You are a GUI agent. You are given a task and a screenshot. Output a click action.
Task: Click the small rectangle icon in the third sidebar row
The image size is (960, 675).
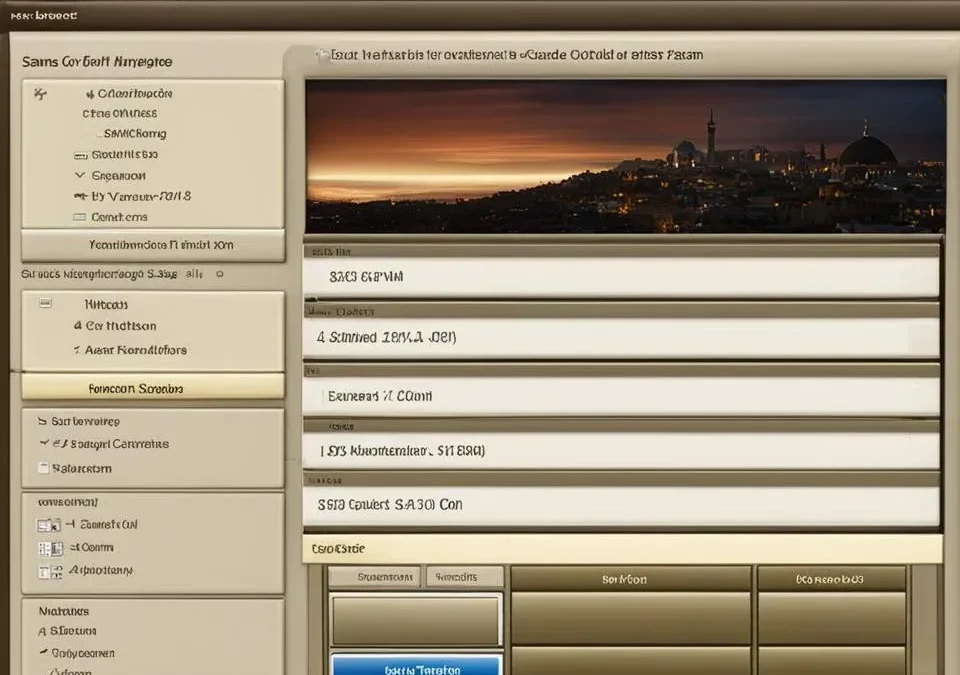(81, 155)
